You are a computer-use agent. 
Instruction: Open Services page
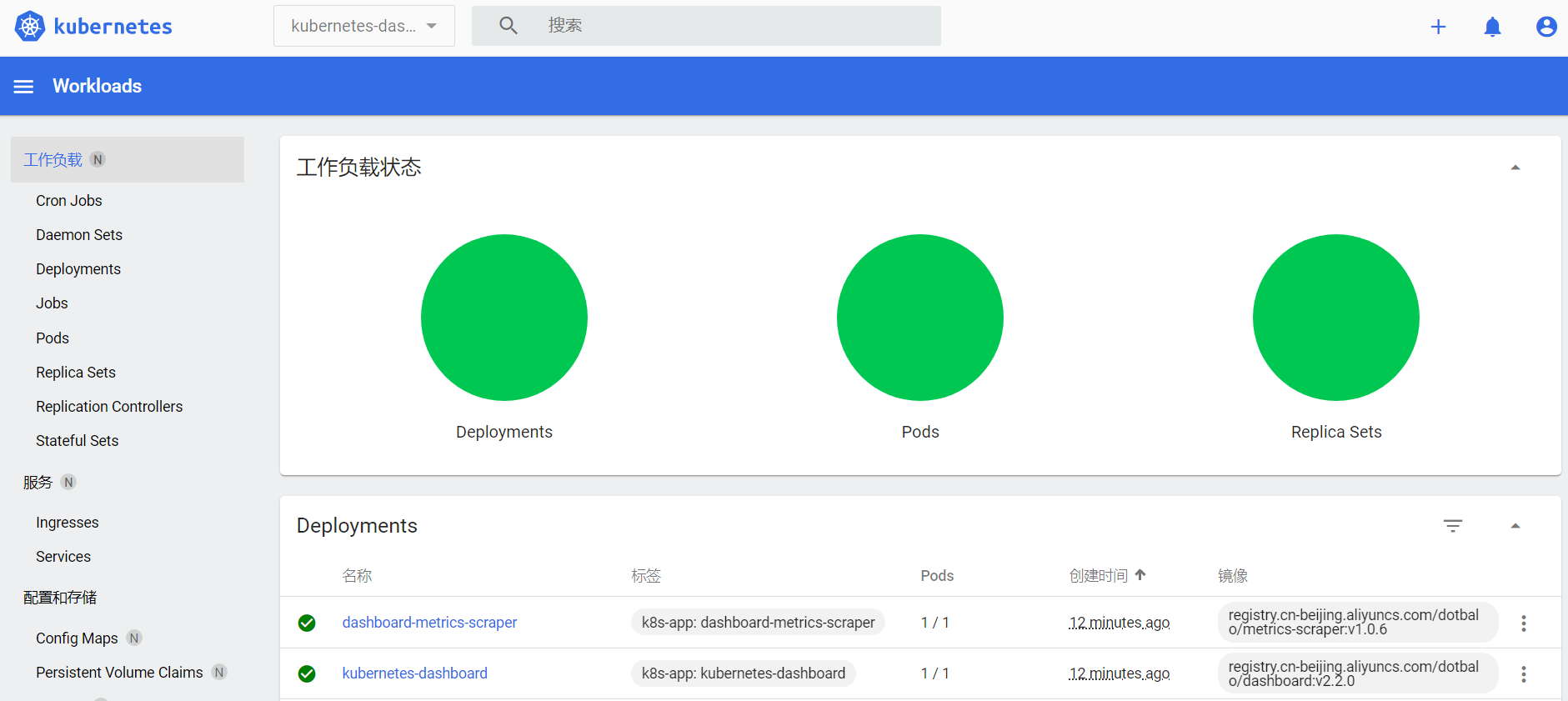[x=63, y=557]
